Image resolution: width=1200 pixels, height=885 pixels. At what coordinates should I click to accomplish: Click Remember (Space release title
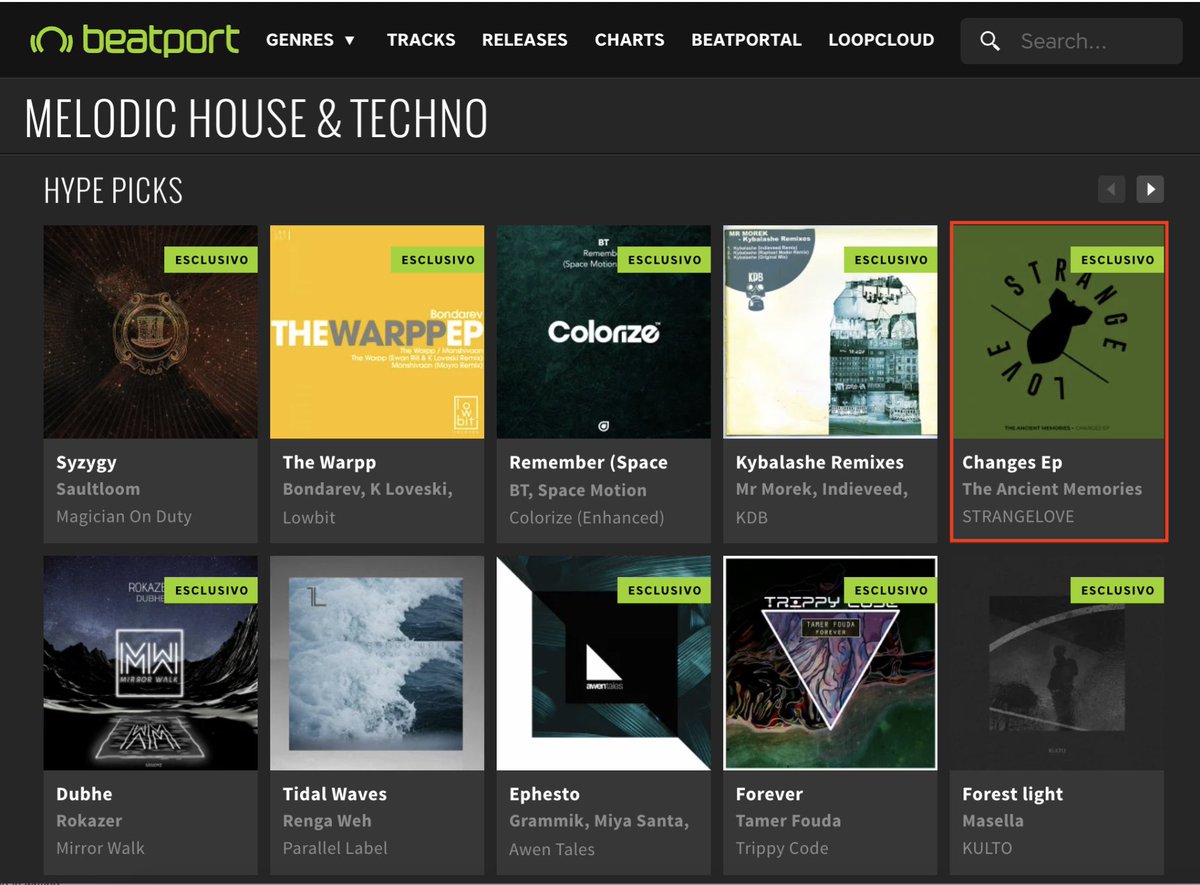pyautogui.click(x=588, y=463)
